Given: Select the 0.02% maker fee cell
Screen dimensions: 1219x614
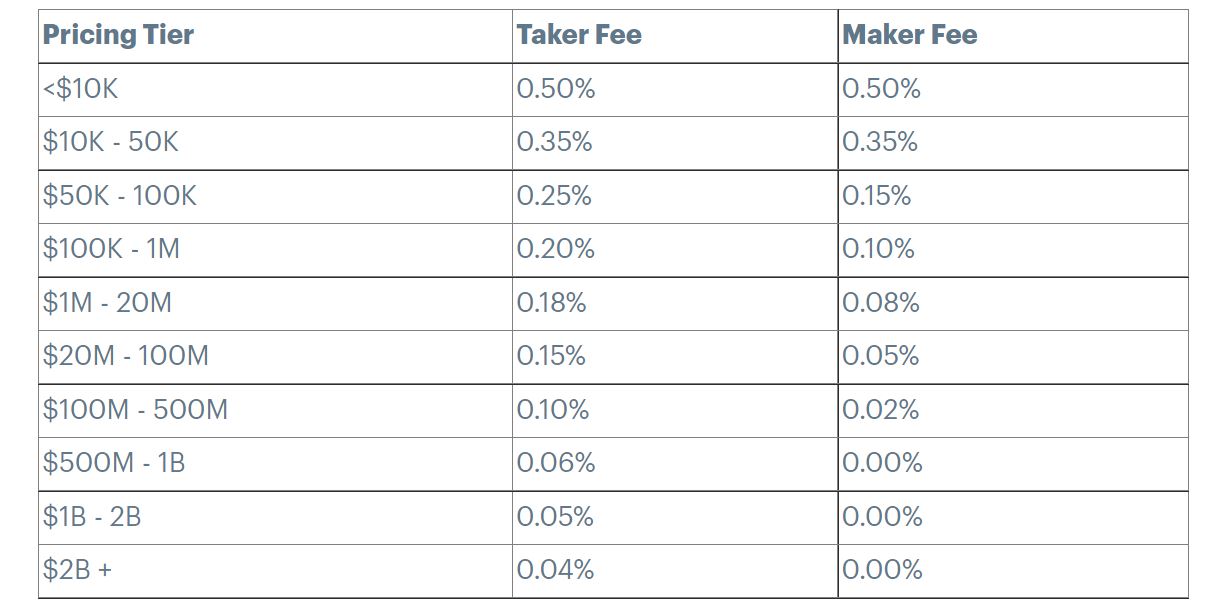Looking at the screenshot, I should point(1013,411).
